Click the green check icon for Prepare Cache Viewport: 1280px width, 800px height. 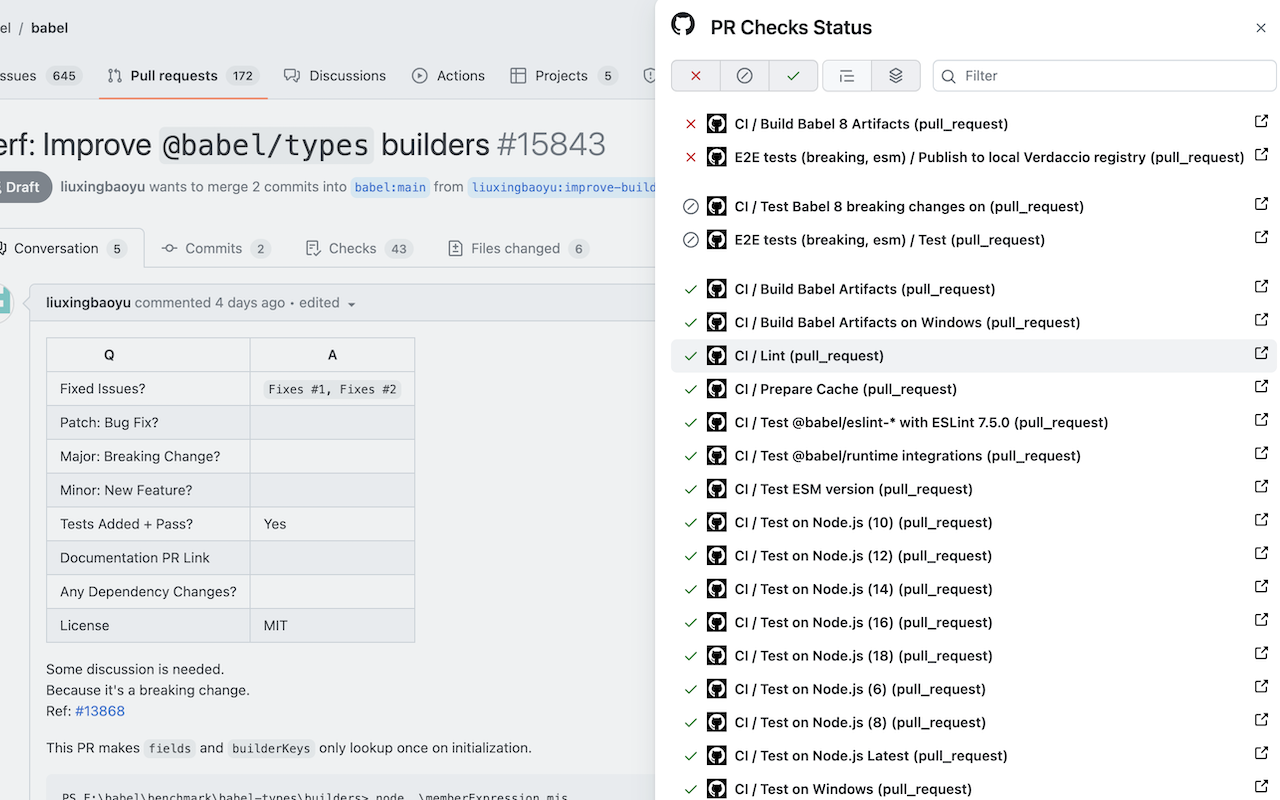point(690,389)
